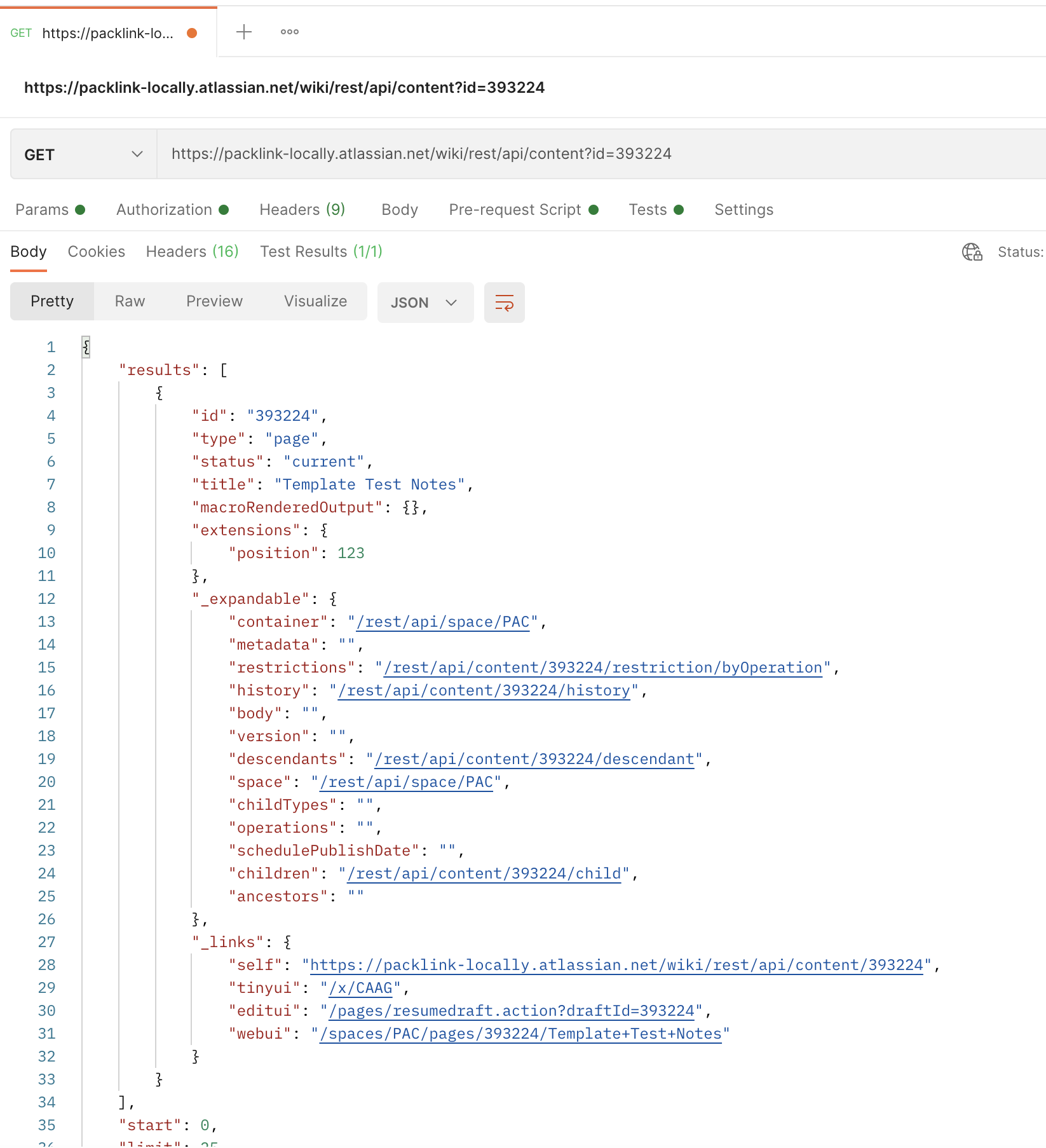Click the three-dot tab options icon

(x=289, y=31)
